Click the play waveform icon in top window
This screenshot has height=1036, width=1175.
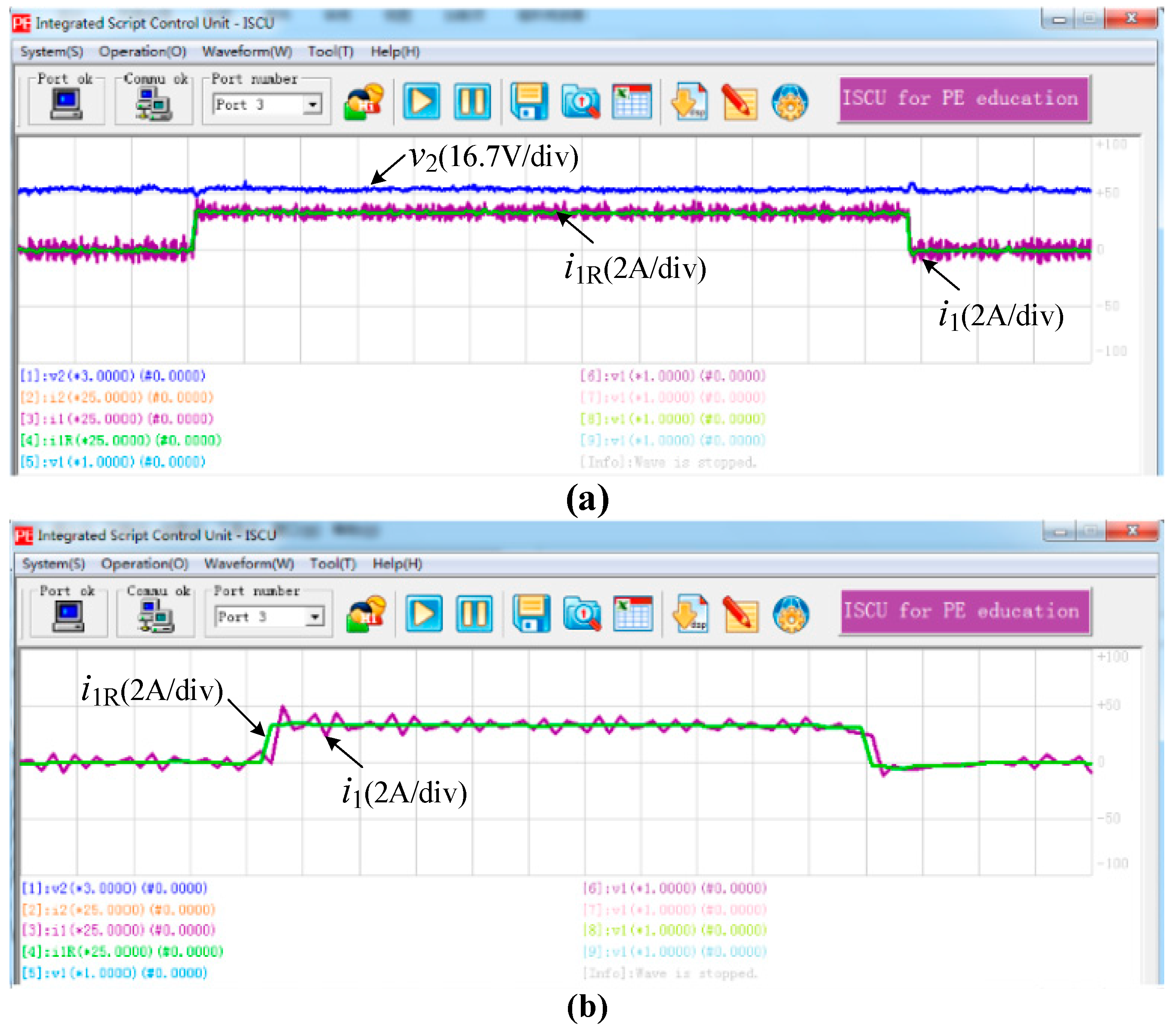click(421, 102)
